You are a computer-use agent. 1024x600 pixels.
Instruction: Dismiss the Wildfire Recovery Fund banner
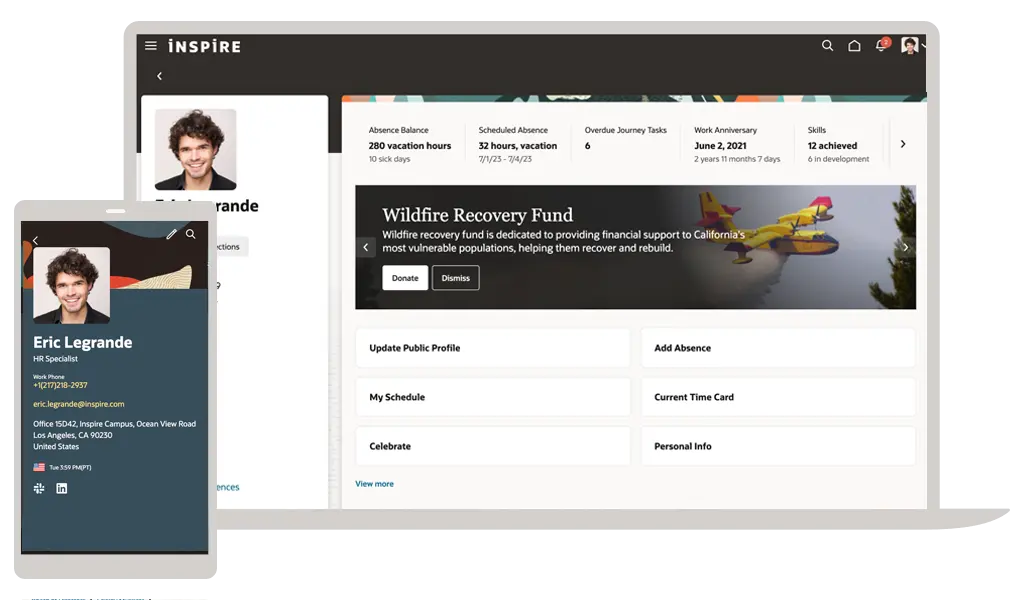coord(455,277)
